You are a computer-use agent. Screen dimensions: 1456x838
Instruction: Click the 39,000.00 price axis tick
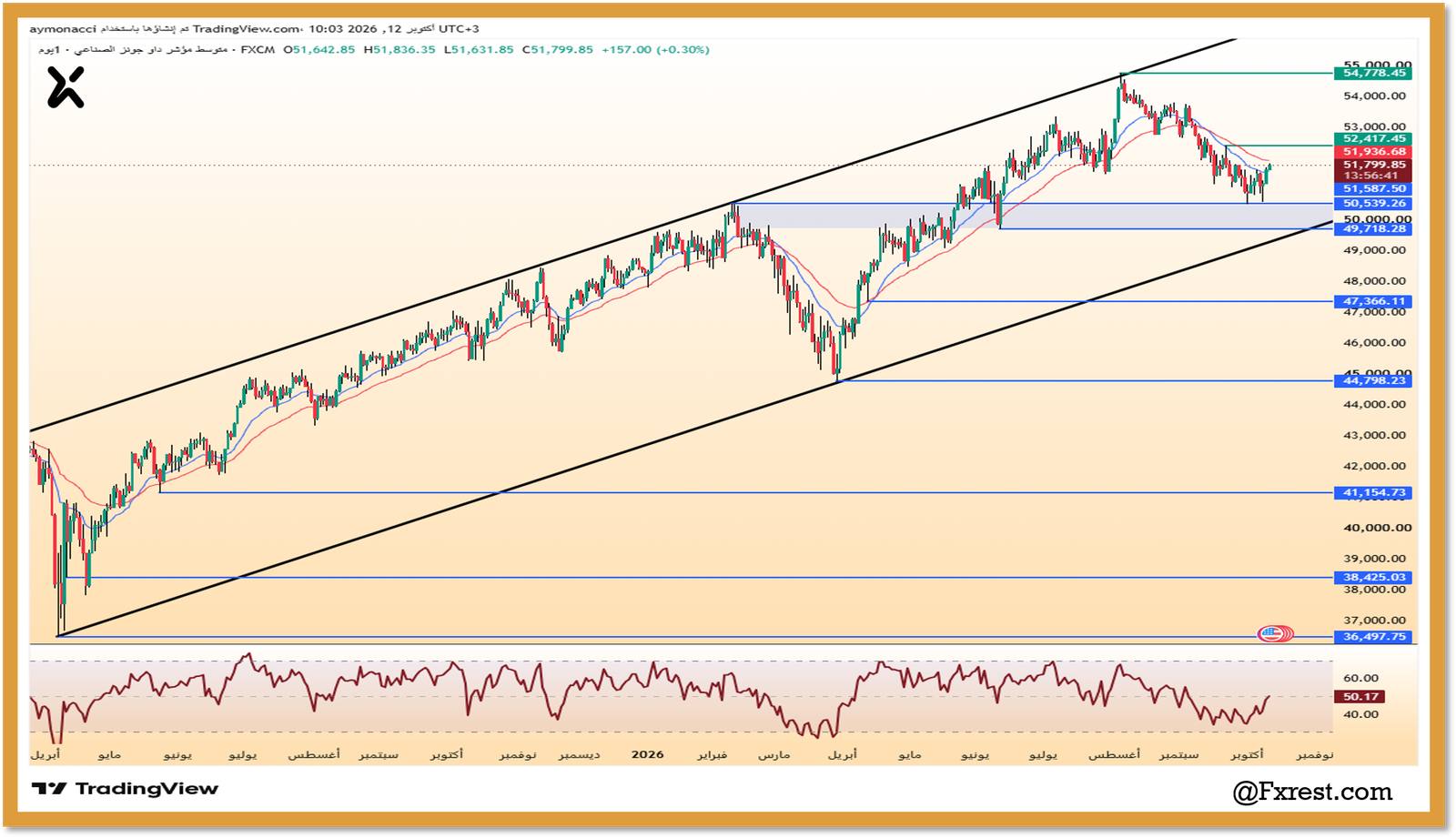pos(1374,559)
